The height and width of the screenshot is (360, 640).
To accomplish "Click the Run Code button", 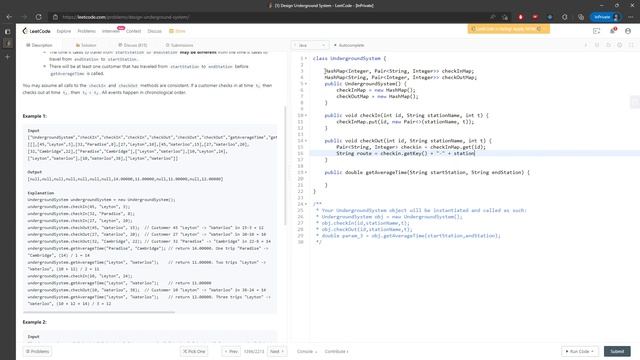I will [x=580, y=351].
